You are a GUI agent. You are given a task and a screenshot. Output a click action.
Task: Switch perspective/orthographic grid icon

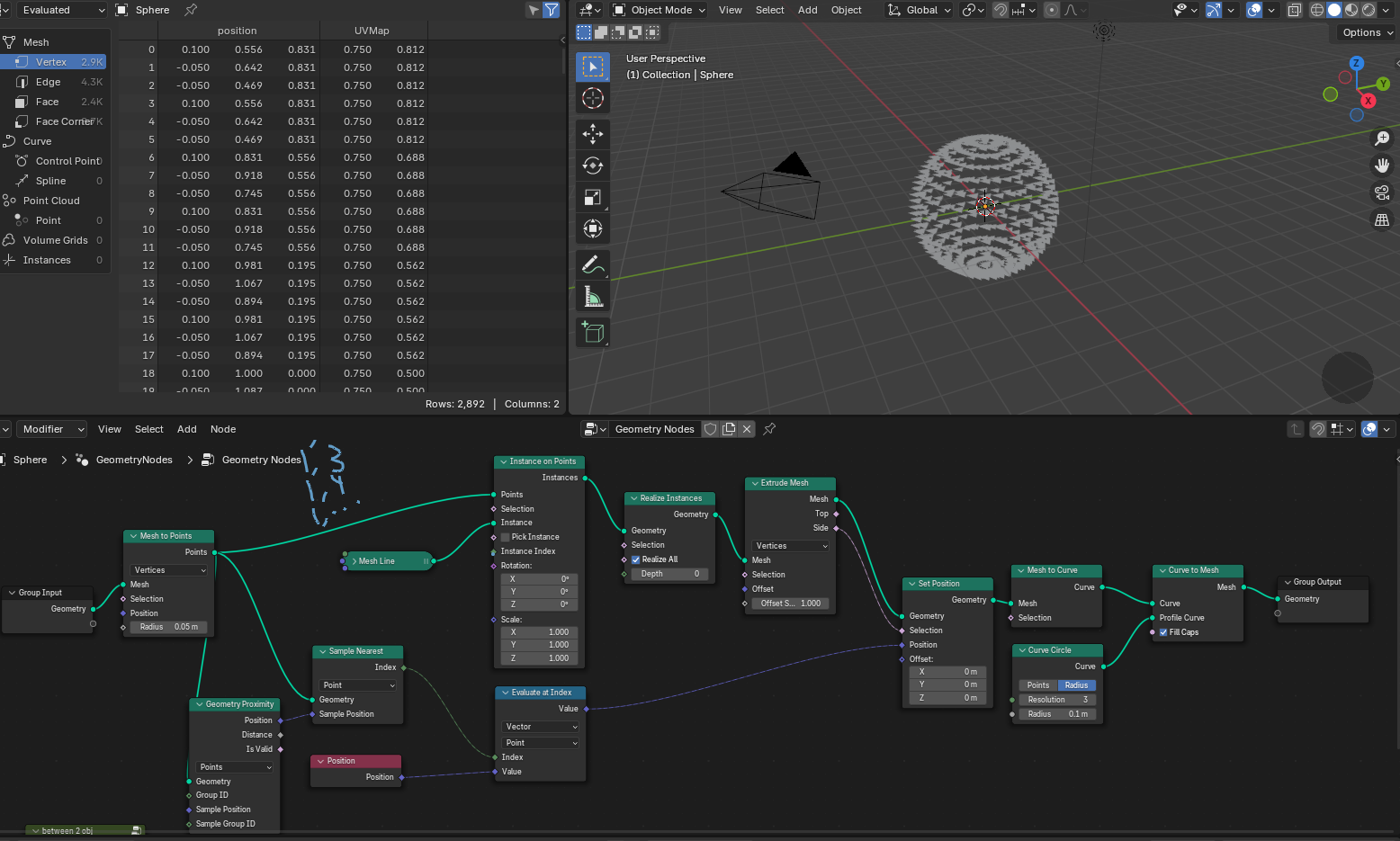(1382, 219)
